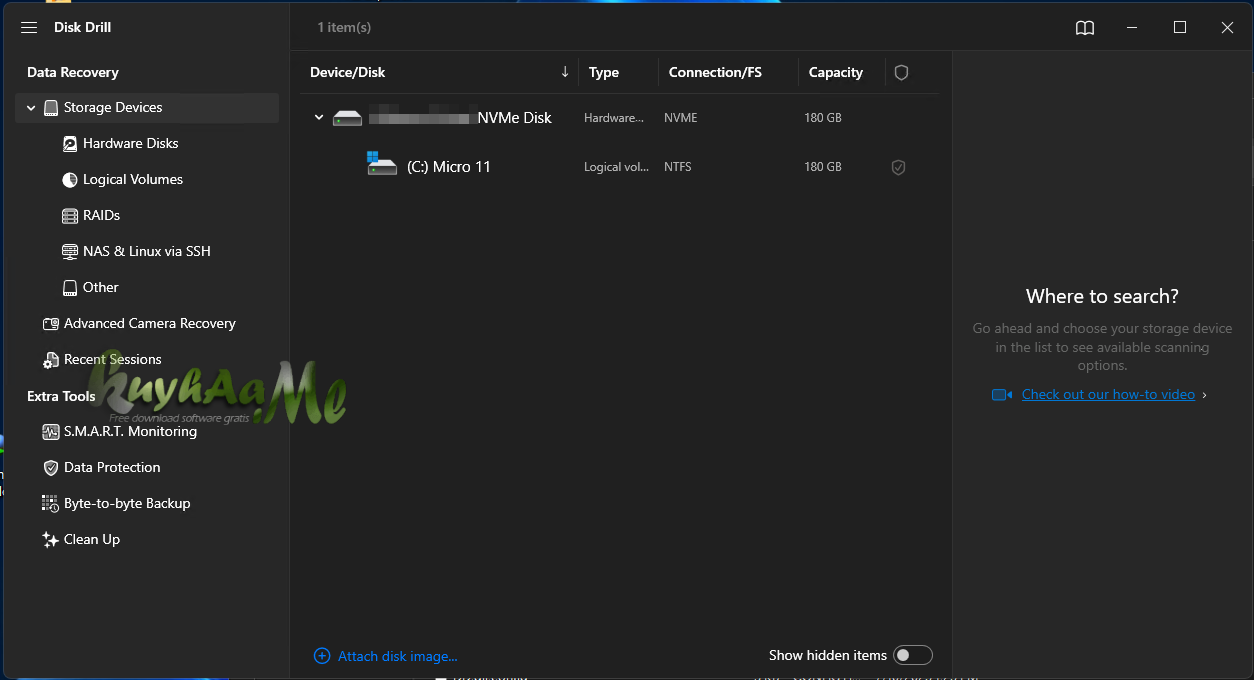
Task: Collapse the NVMe Disk tree row
Action: coord(319,118)
